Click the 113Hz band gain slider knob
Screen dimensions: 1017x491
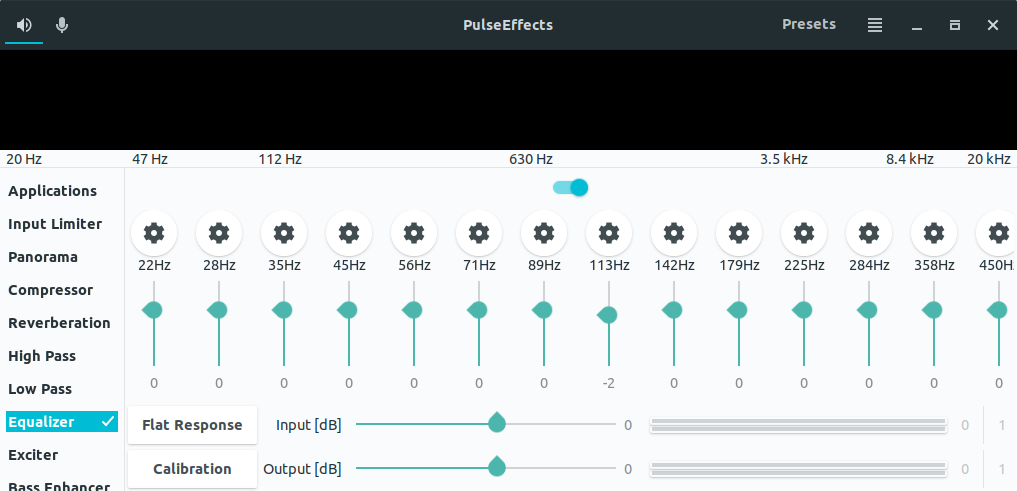point(608,315)
